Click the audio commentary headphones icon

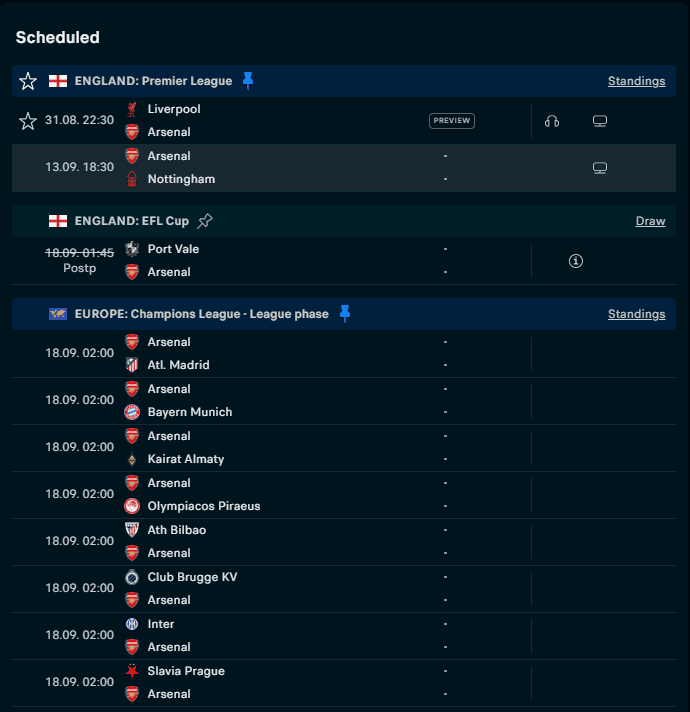(552, 121)
